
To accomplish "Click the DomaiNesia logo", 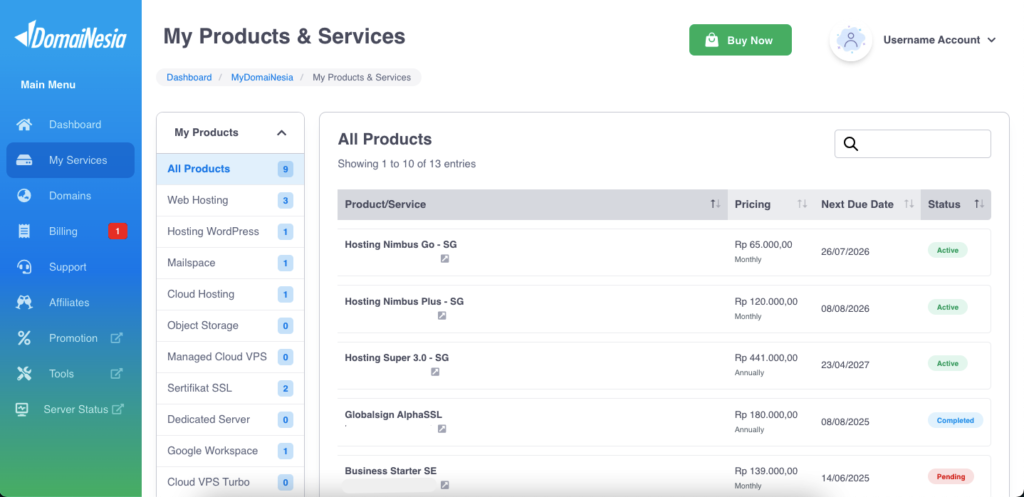I will pos(71,34).
